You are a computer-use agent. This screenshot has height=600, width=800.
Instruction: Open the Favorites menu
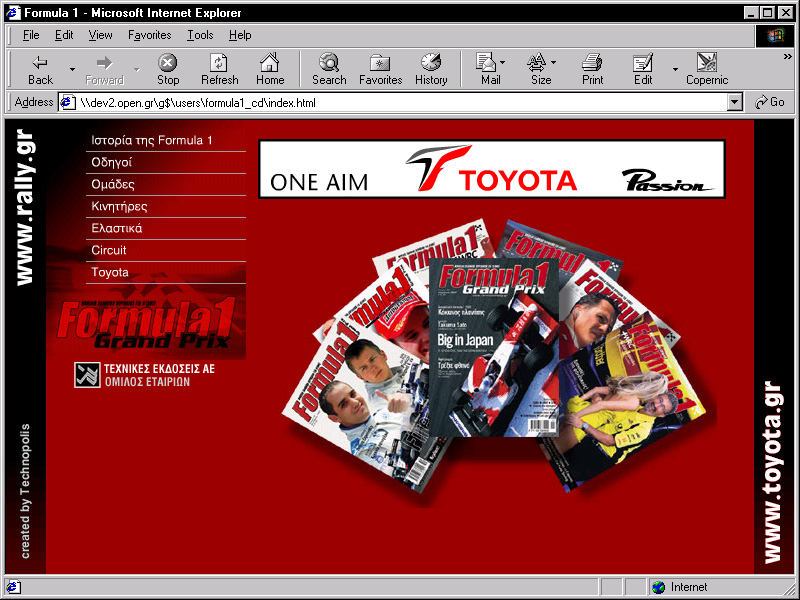(x=149, y=35)
